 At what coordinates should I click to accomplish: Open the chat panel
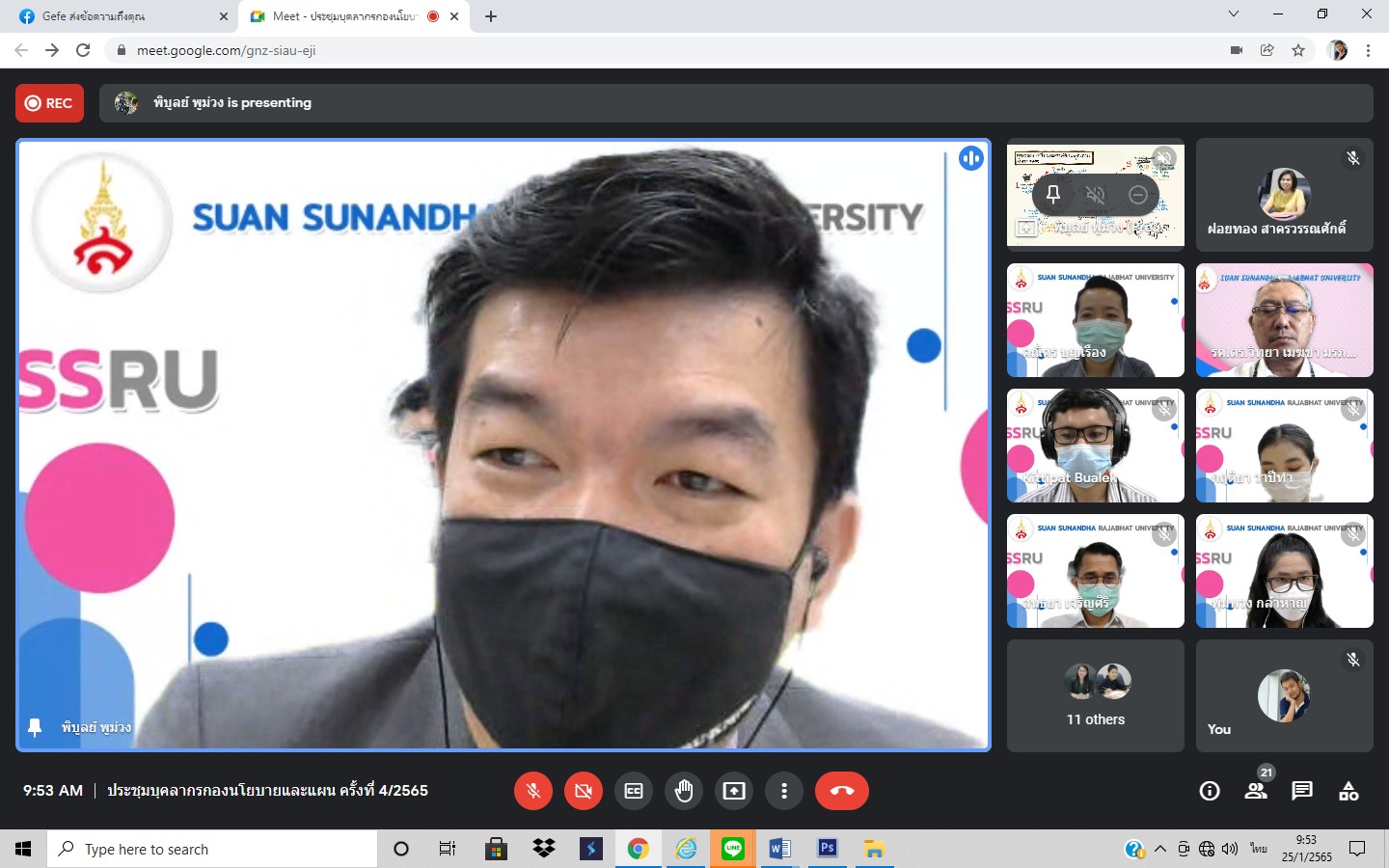tap(1302, 791)
